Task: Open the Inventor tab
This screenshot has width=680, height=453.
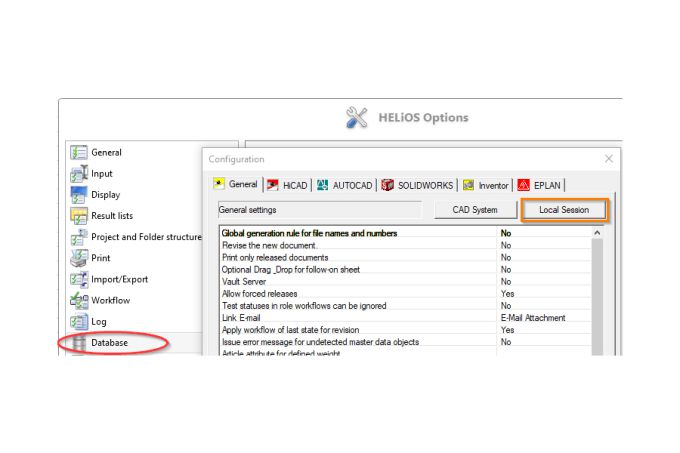Action: tap(485, 186)
